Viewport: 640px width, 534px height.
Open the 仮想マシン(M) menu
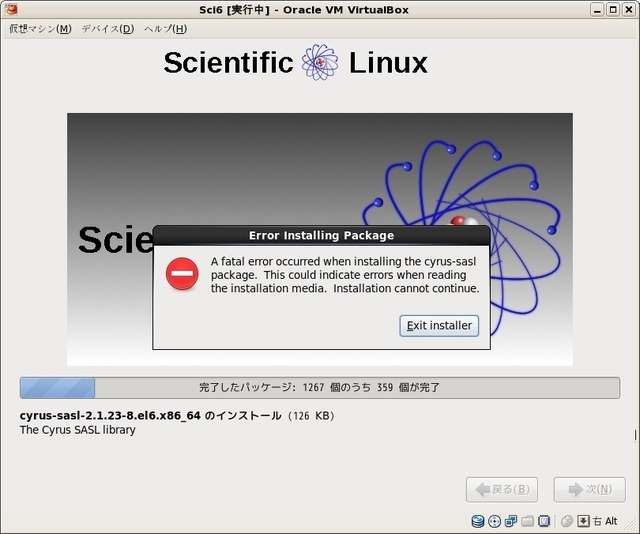[40, 29]
